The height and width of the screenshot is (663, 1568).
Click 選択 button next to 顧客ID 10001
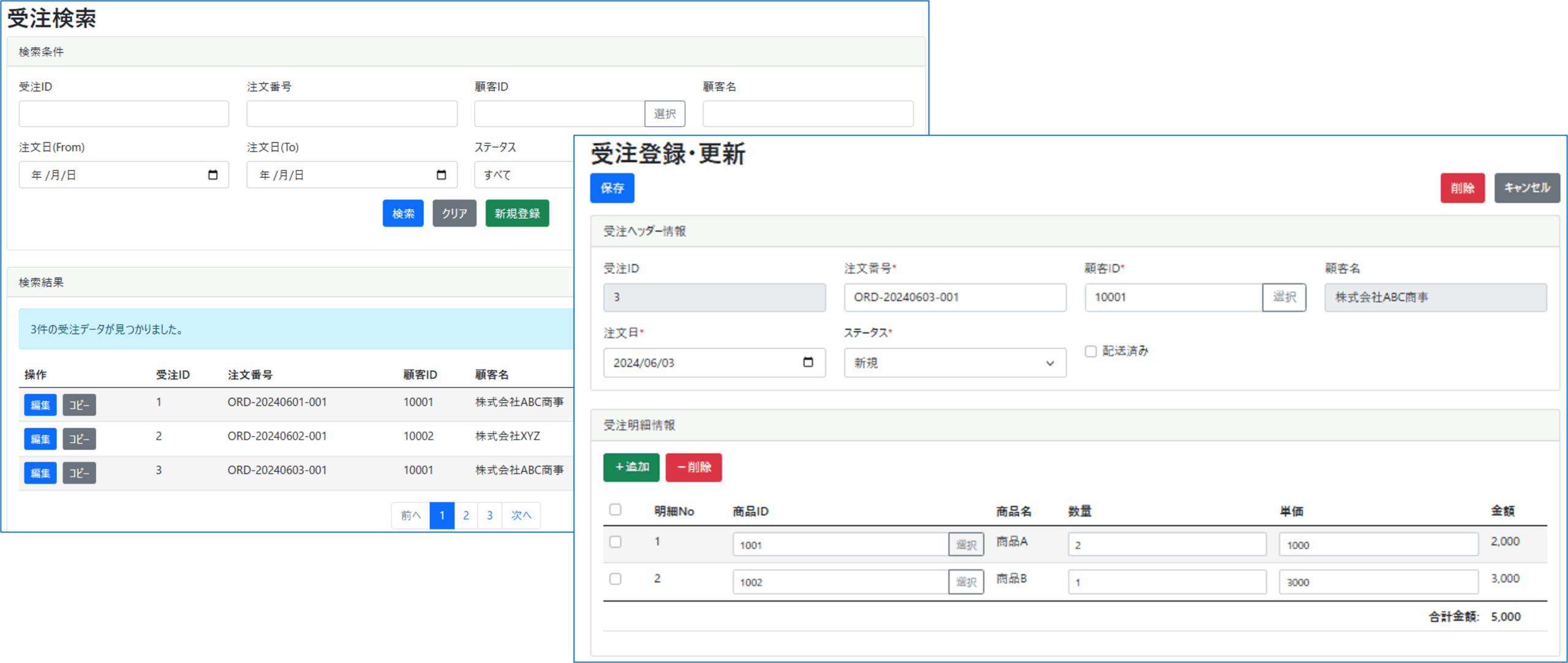tap(1284, 297)
